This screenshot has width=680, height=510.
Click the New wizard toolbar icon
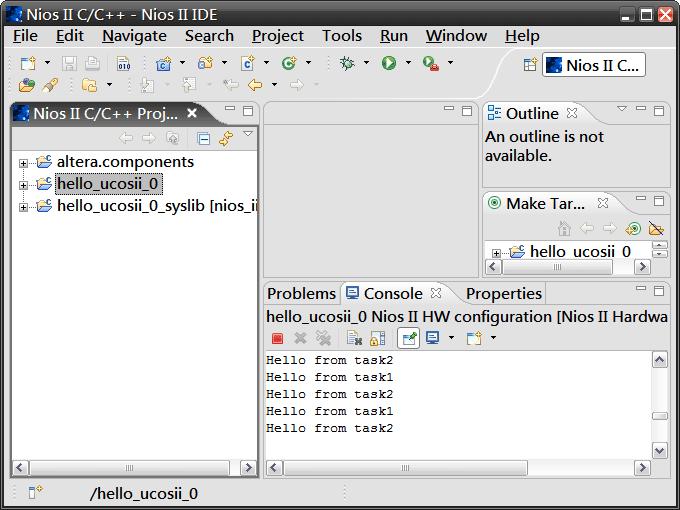(28, 63)
